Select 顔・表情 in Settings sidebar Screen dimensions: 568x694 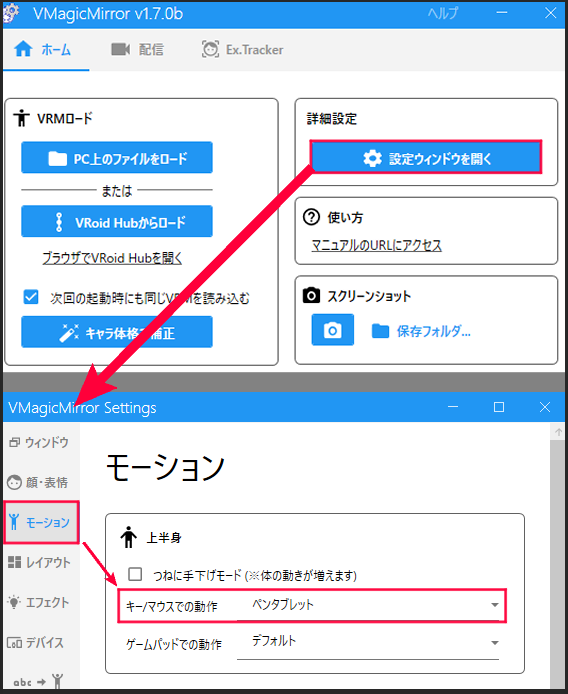pyautogui.click(x=41, y=482)
